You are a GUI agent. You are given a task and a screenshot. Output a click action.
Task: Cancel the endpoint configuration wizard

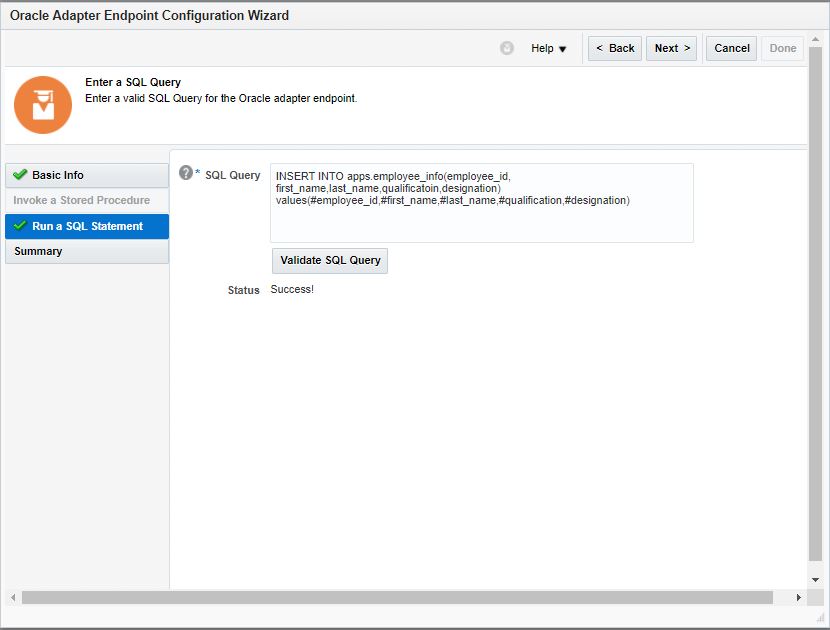(x=732, y=48)
